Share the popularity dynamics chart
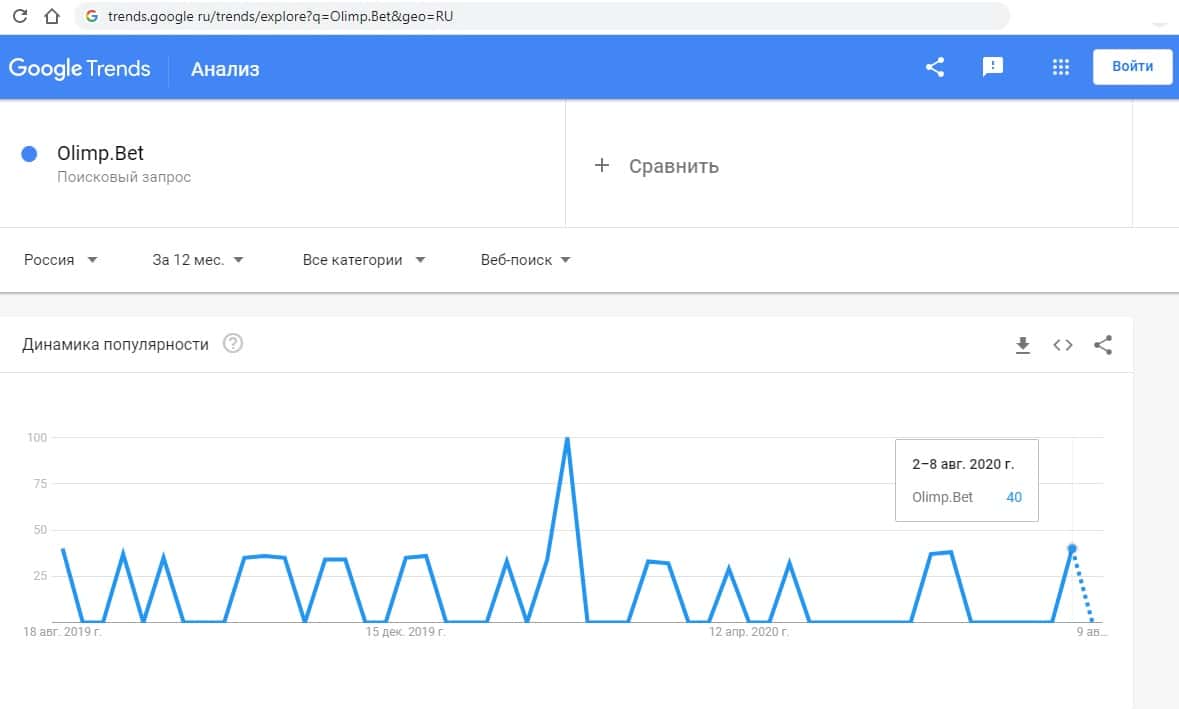 tap(1103, 345)
